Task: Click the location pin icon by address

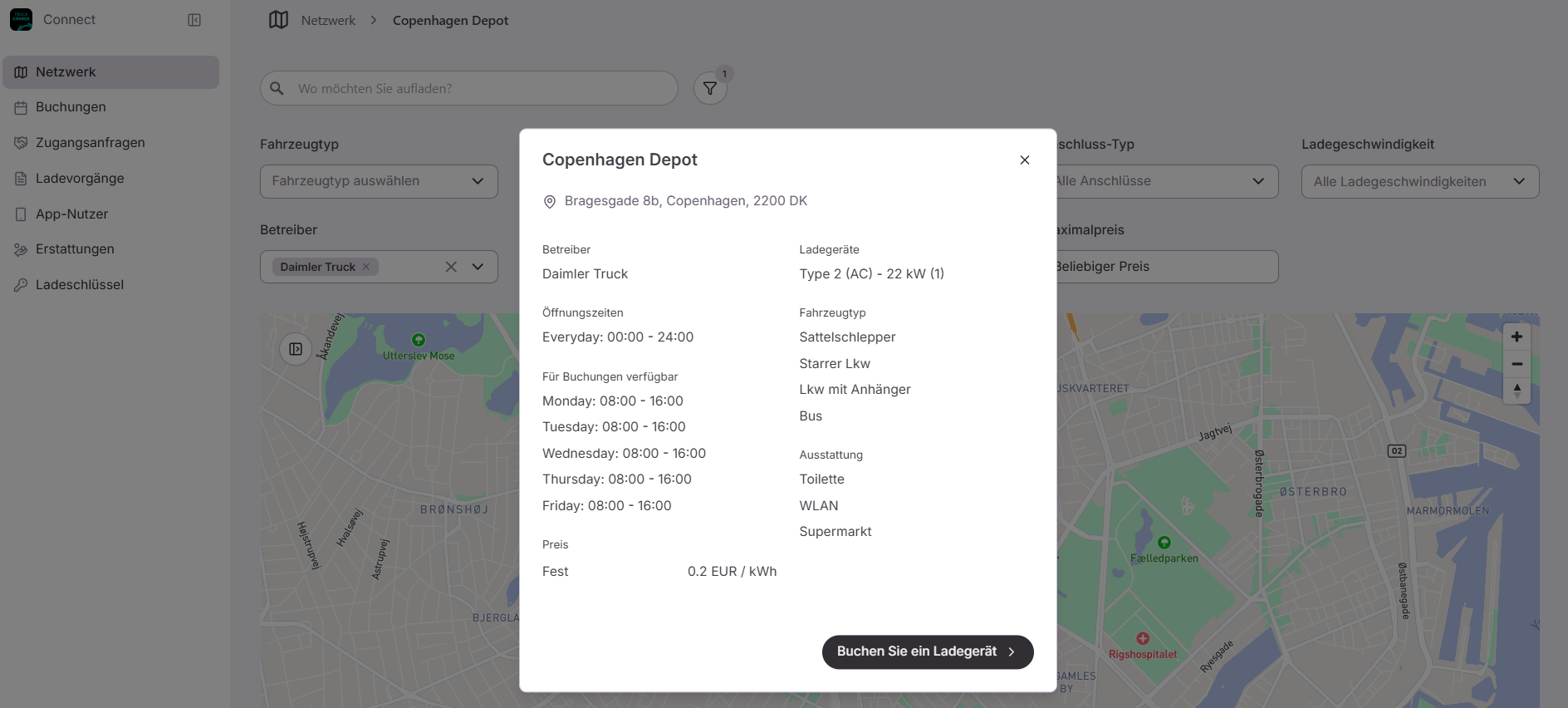Action: [549, 202]
